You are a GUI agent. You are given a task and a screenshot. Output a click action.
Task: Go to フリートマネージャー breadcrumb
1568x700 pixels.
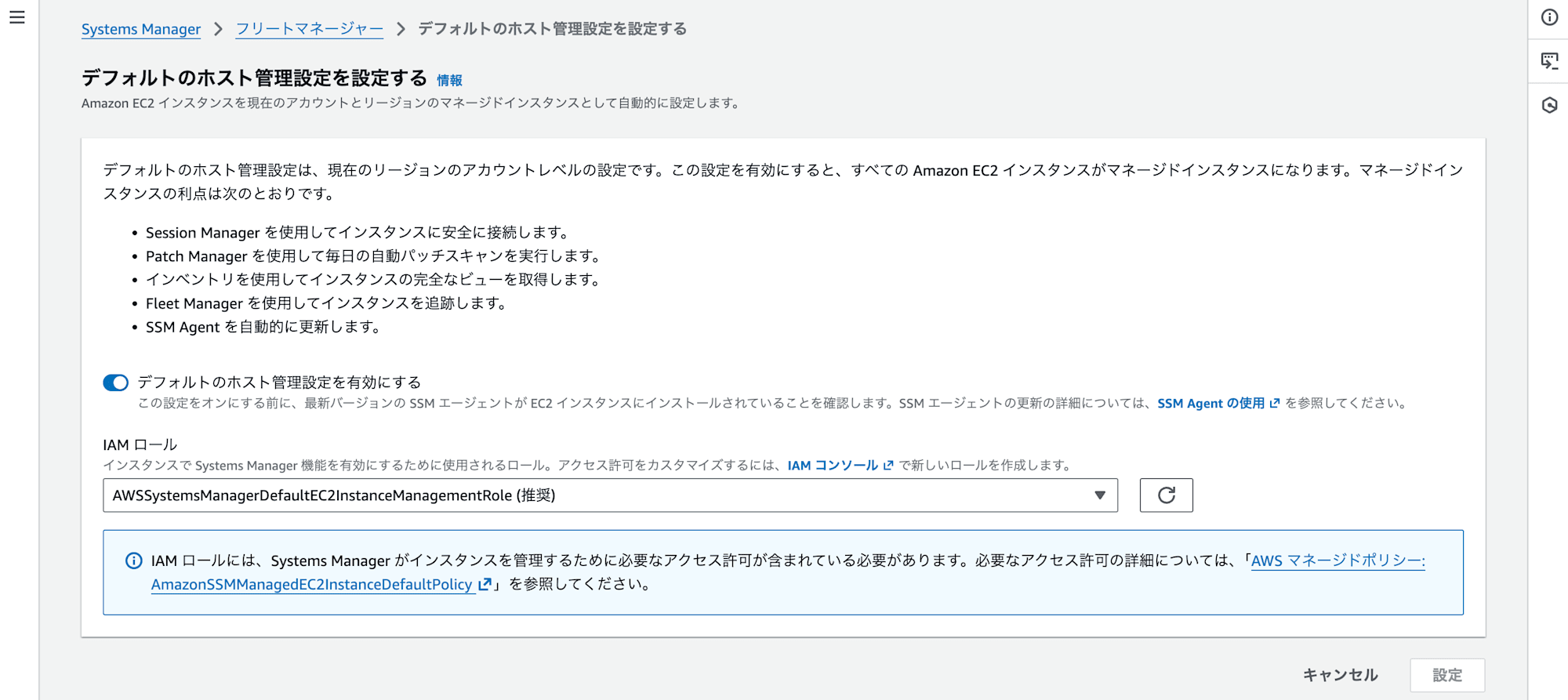click(310, 29)
